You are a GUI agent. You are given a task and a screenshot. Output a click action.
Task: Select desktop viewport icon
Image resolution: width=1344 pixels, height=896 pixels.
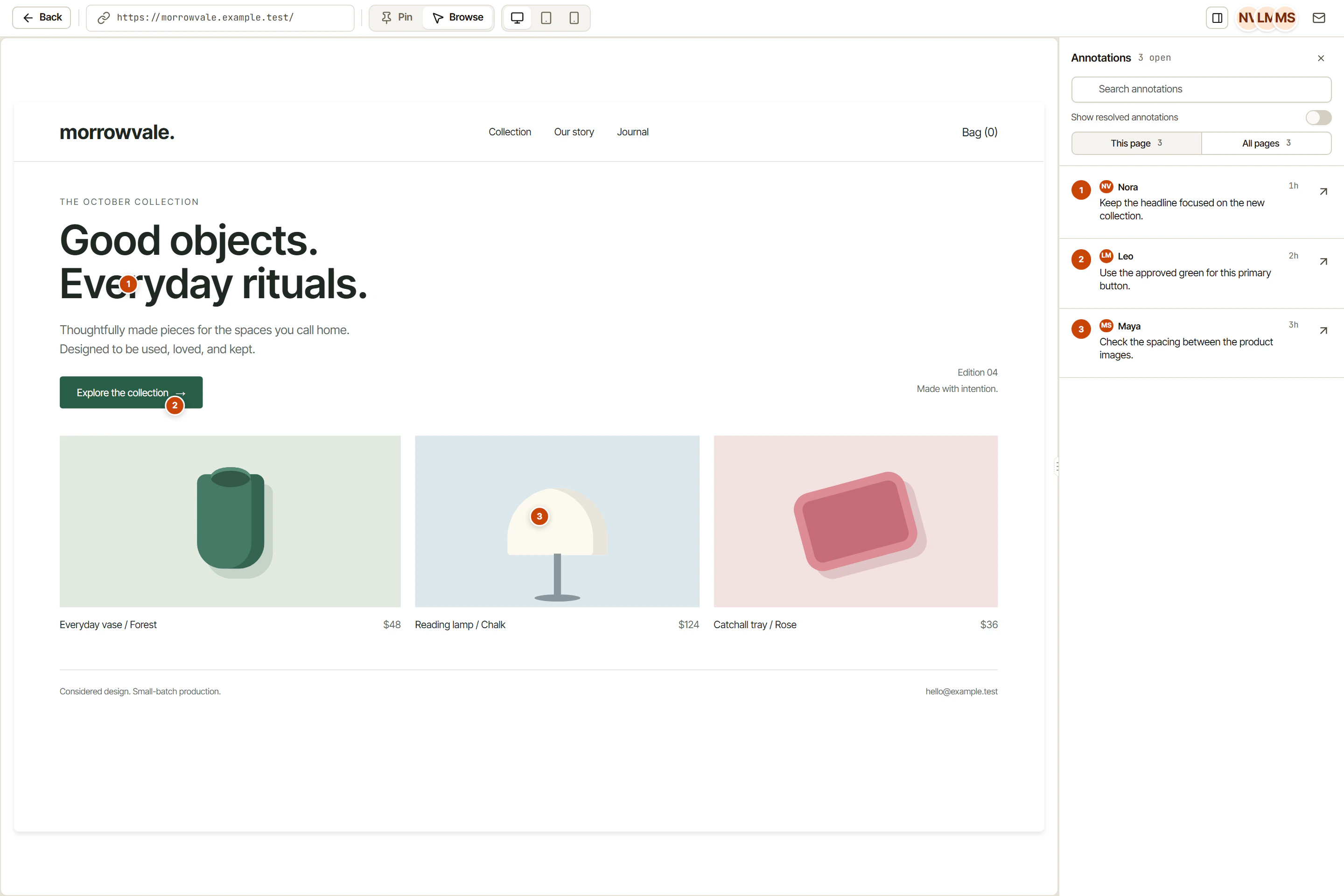(517, 18)
